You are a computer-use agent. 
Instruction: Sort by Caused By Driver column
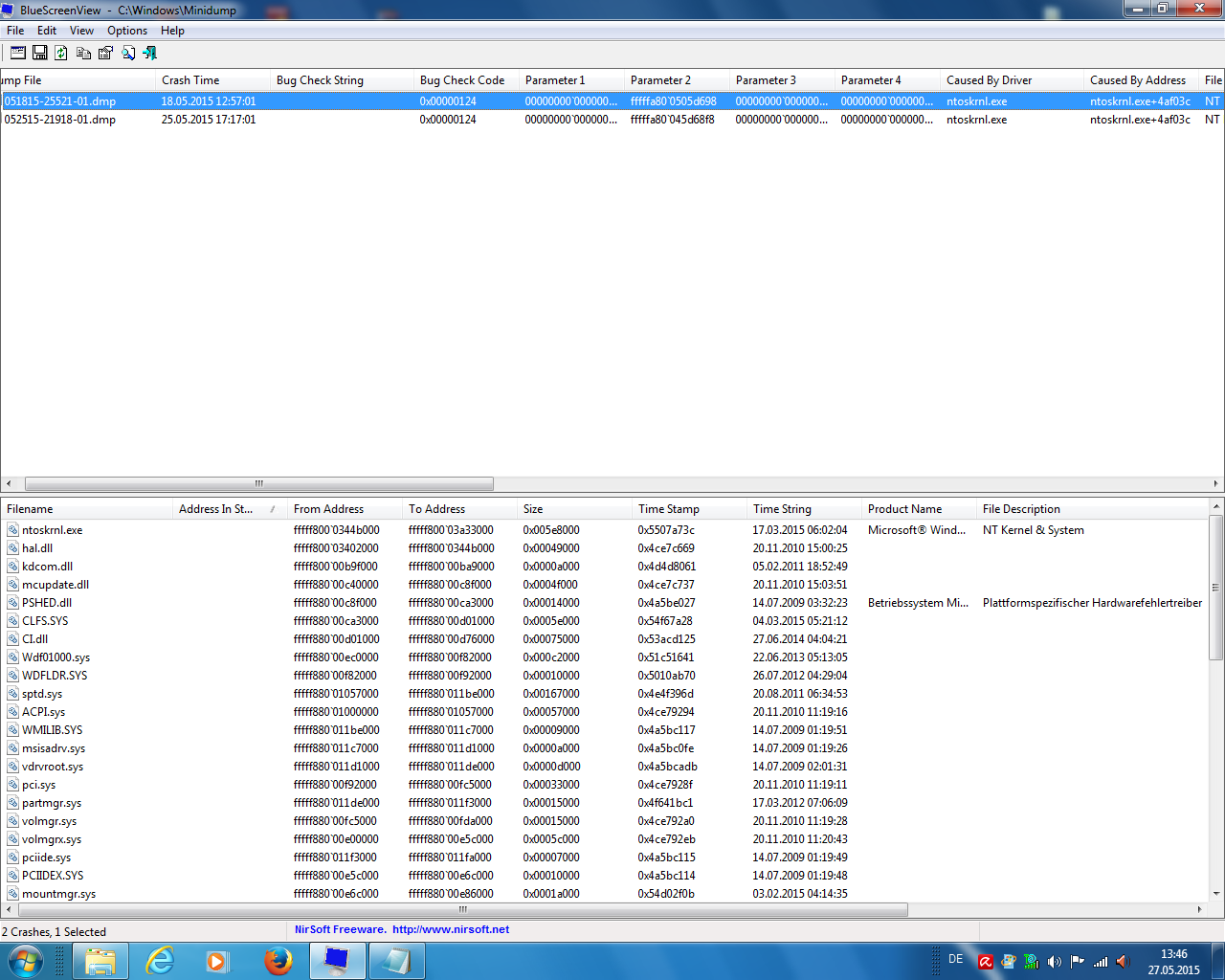1012,80
